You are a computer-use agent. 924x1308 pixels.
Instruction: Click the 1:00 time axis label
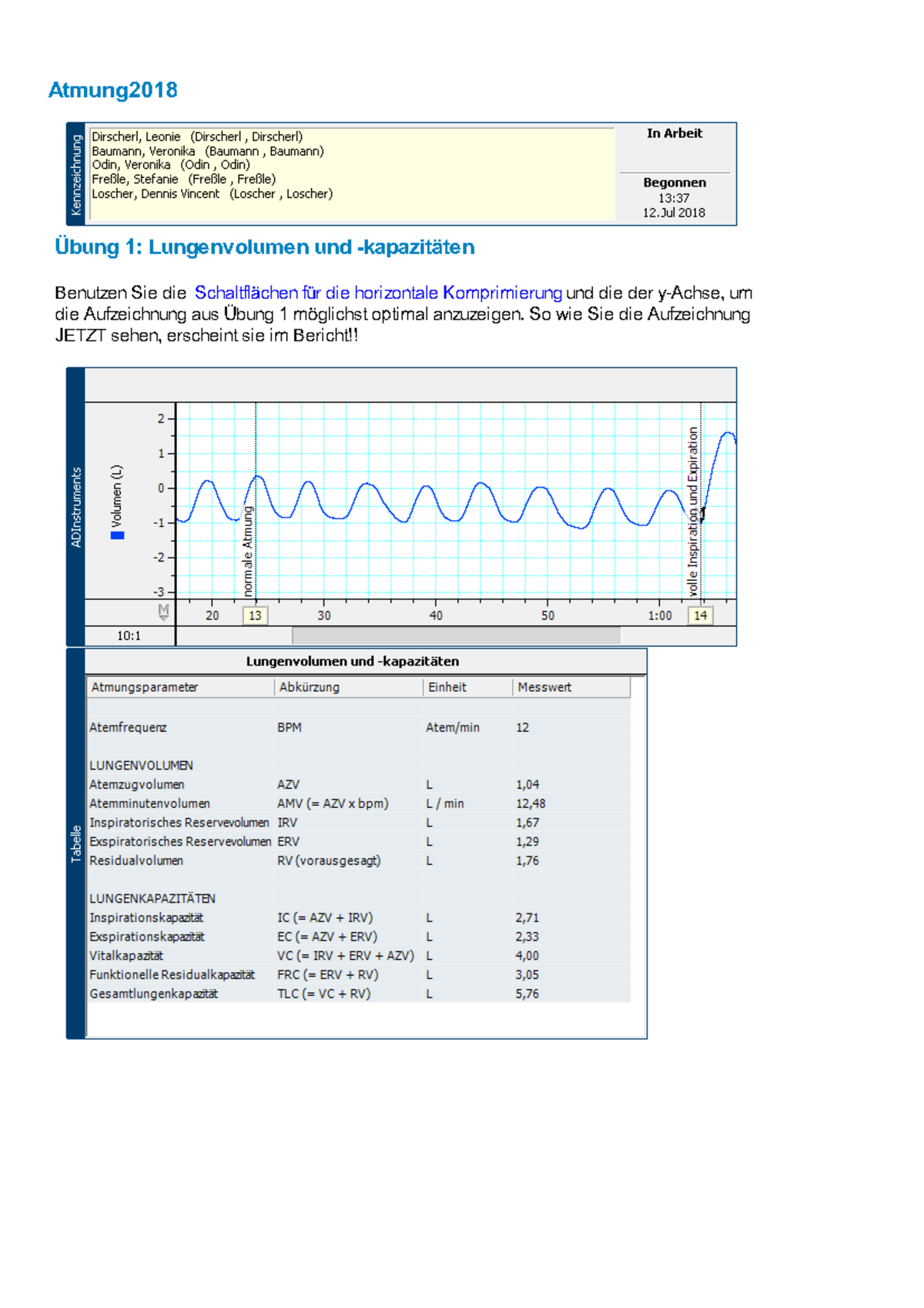tap(660, 615)
